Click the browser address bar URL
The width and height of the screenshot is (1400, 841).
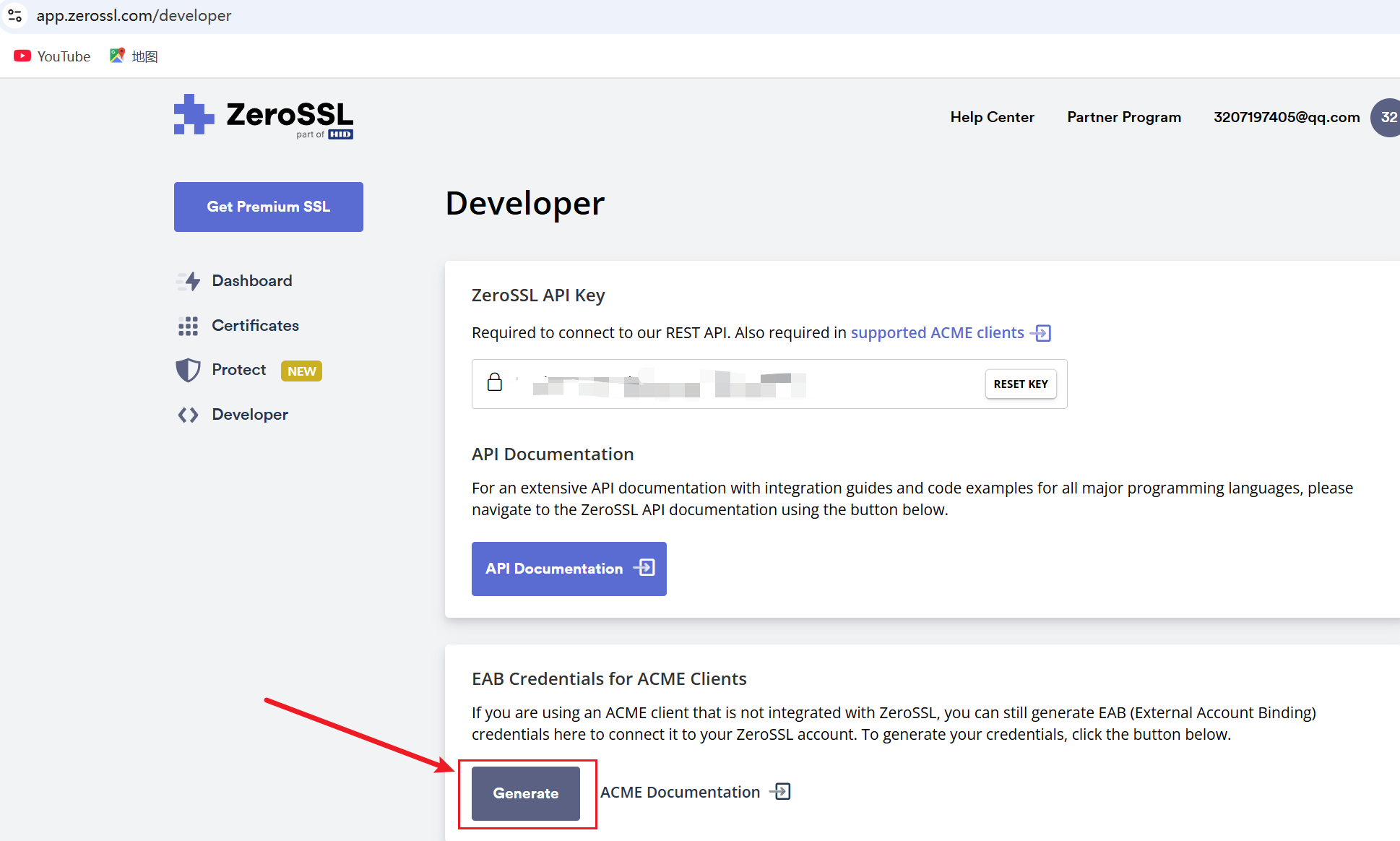click(134, 15)
